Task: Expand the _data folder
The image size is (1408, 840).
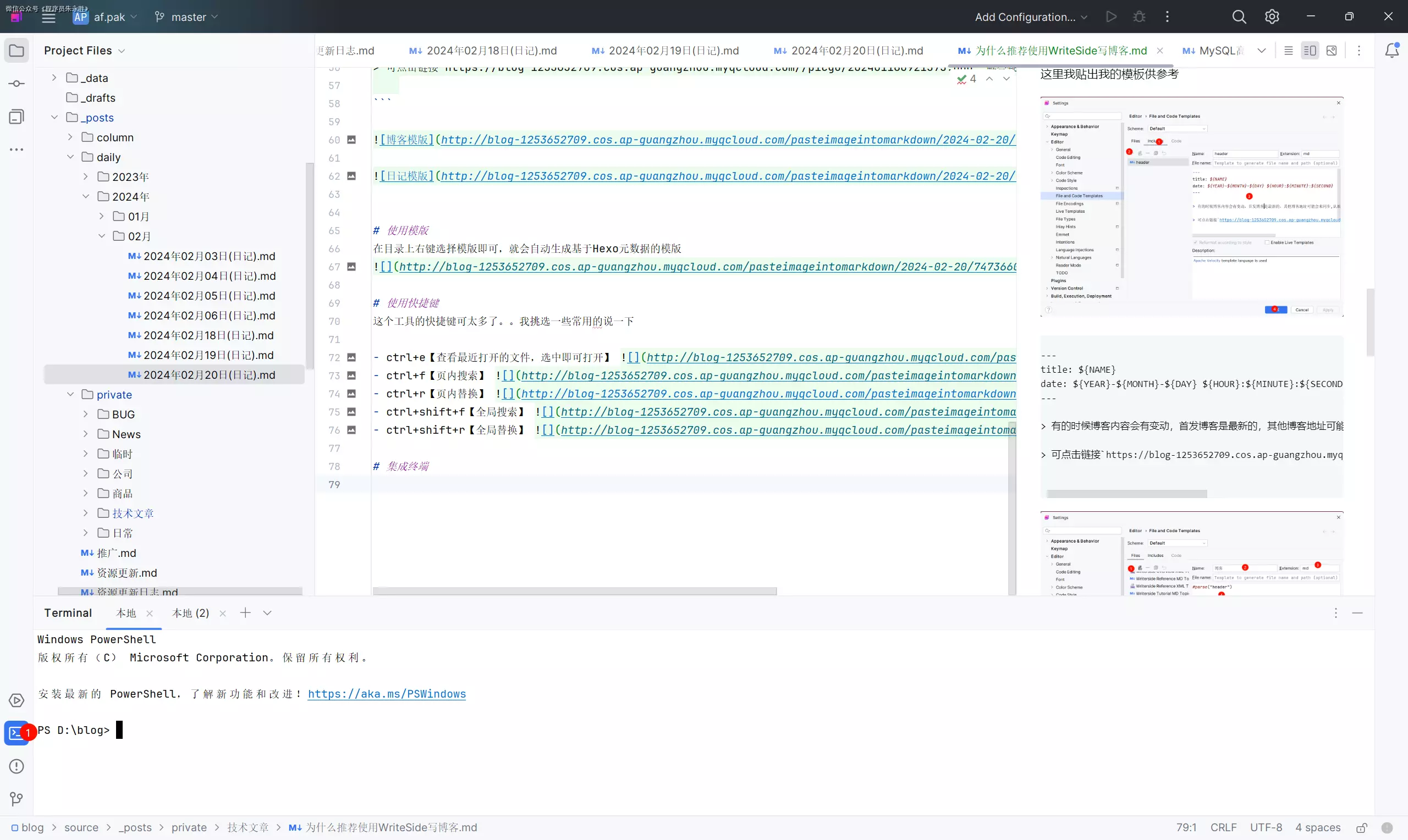Action: point(54,78)
